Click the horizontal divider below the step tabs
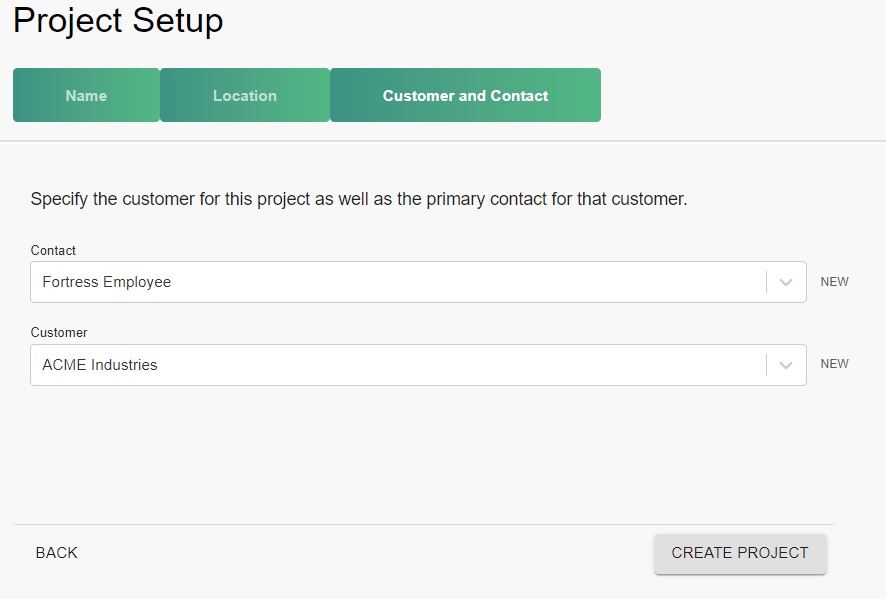 click(443, 141)
